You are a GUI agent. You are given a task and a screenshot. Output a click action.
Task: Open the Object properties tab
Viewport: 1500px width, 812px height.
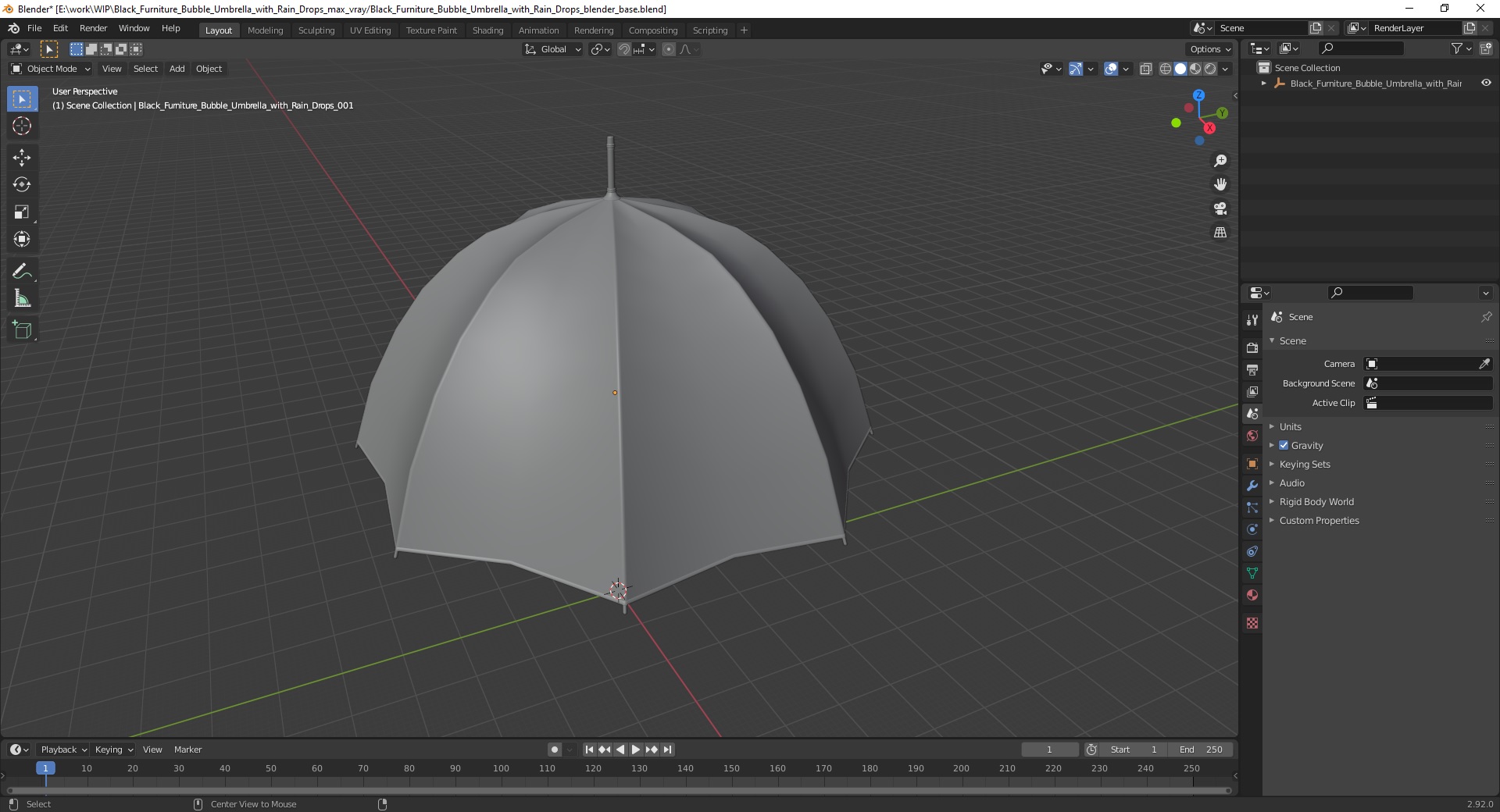point(1252,464)
